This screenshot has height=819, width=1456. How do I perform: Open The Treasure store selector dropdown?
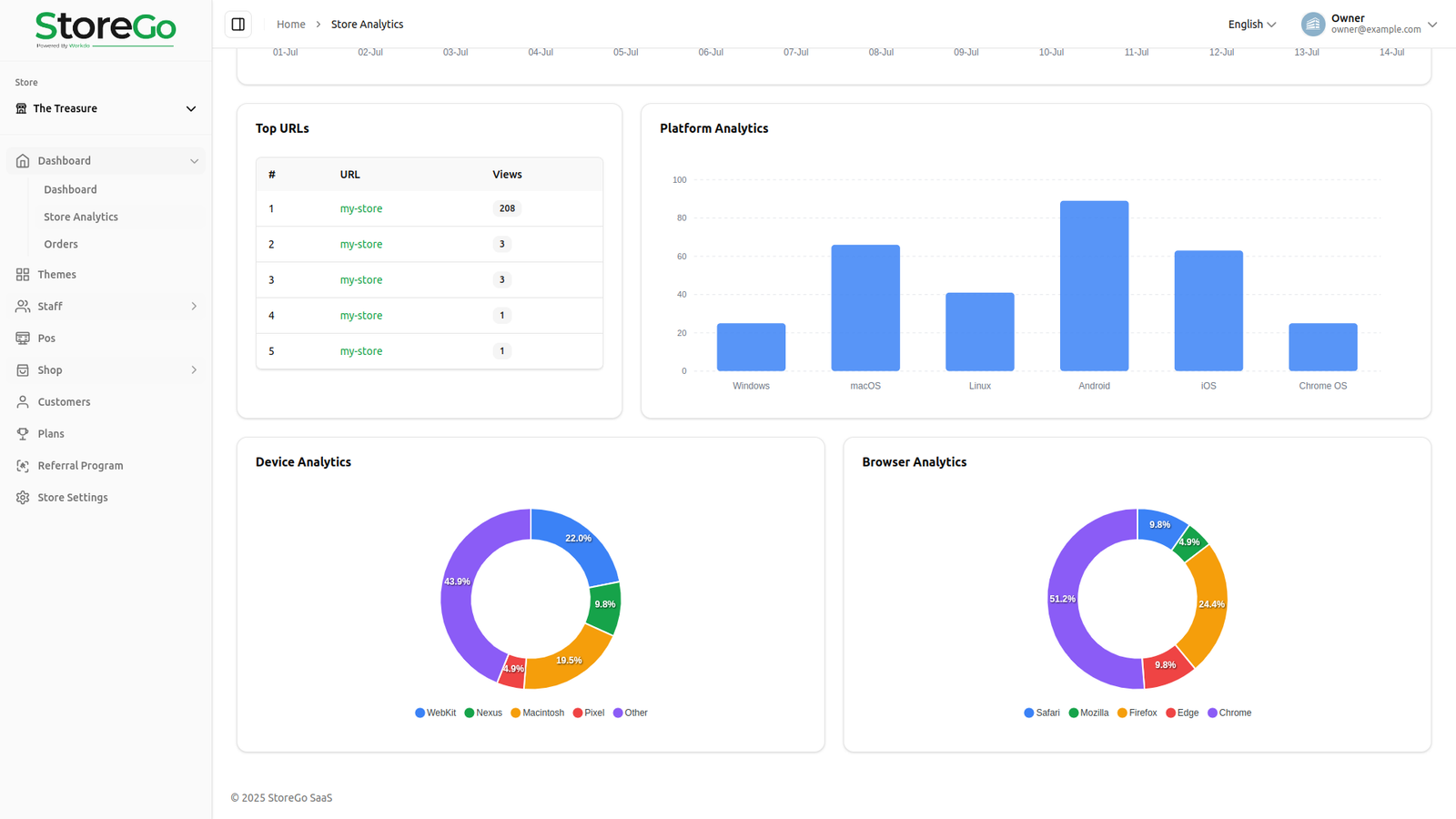106,109
